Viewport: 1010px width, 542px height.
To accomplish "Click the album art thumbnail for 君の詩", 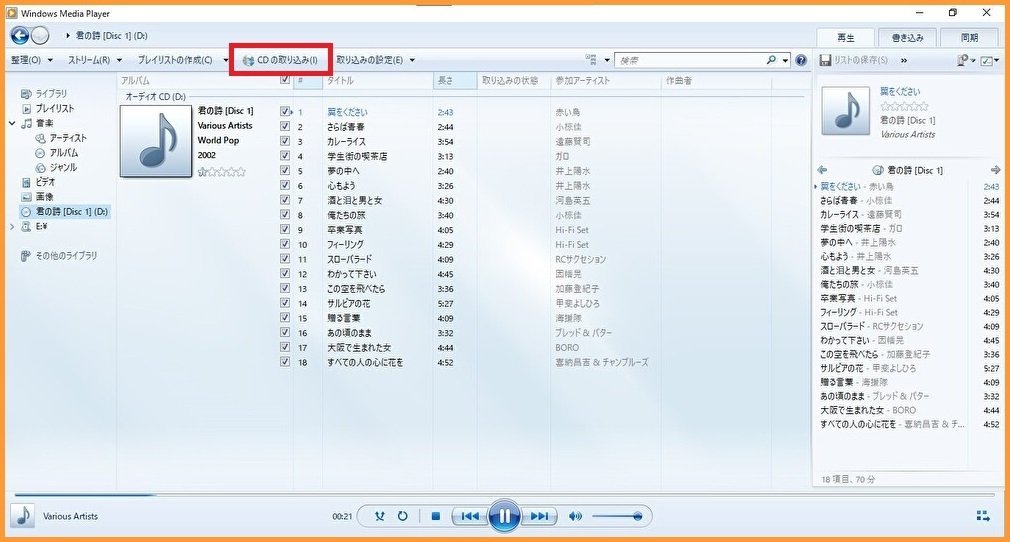I will [156, 141].
